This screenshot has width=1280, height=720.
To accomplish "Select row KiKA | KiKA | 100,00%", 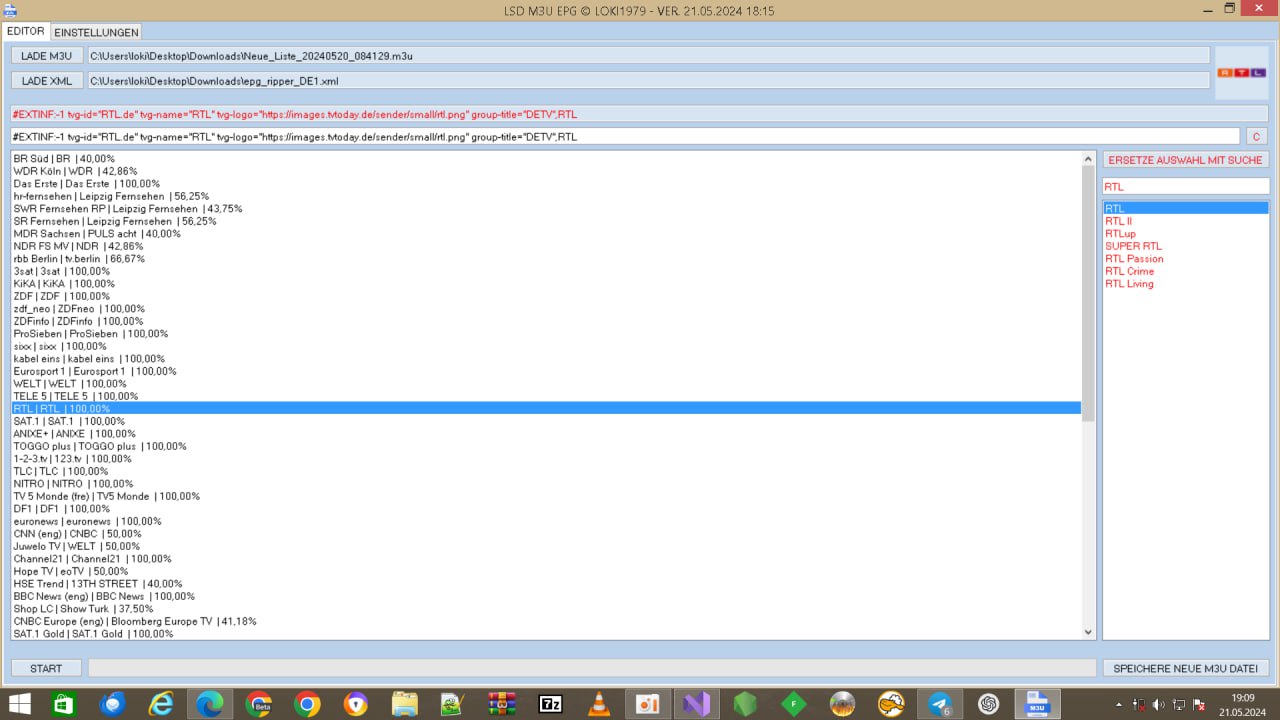I will [x=546, y=284].
